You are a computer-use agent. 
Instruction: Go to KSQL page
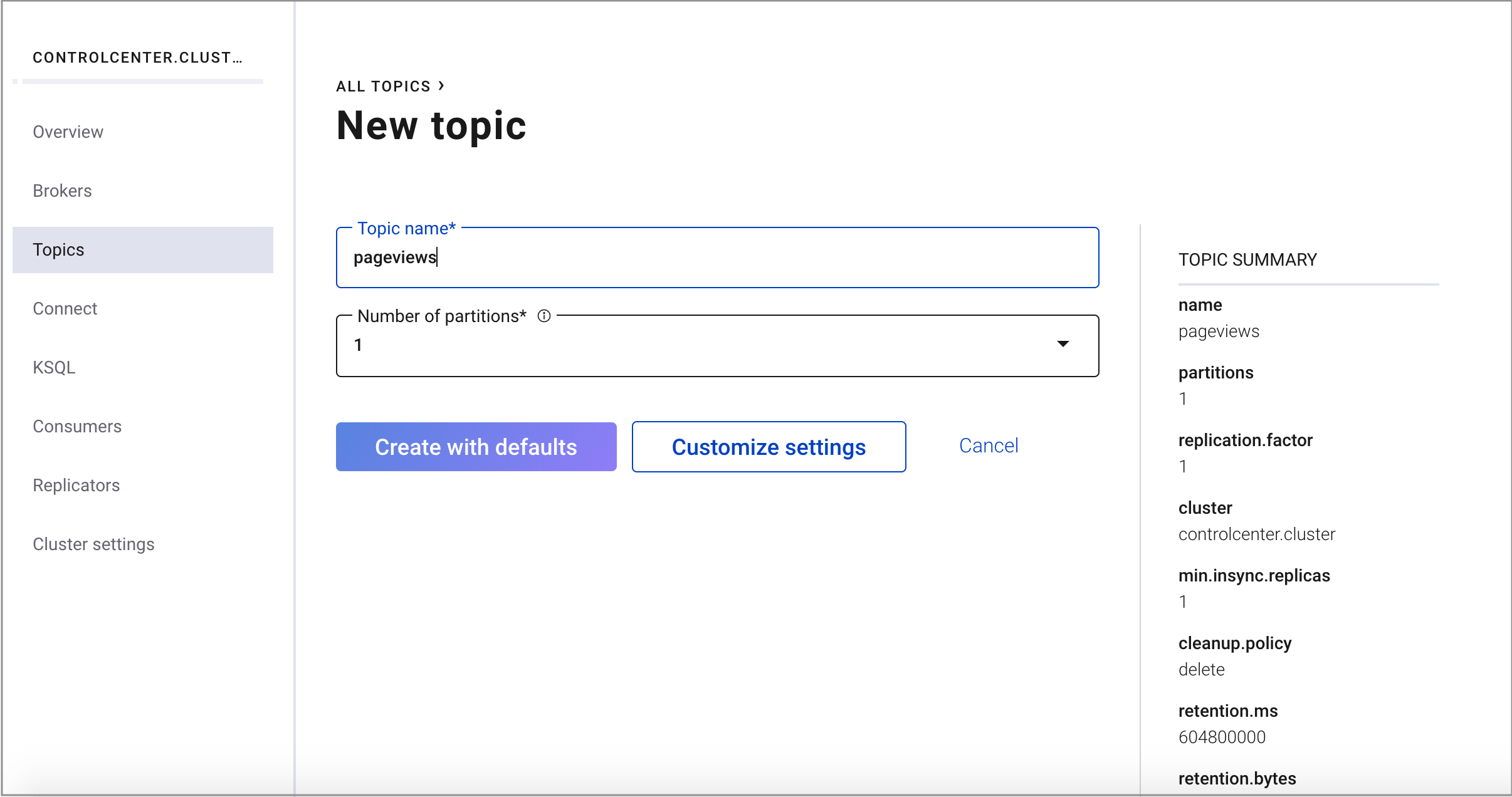pos(54,368)
